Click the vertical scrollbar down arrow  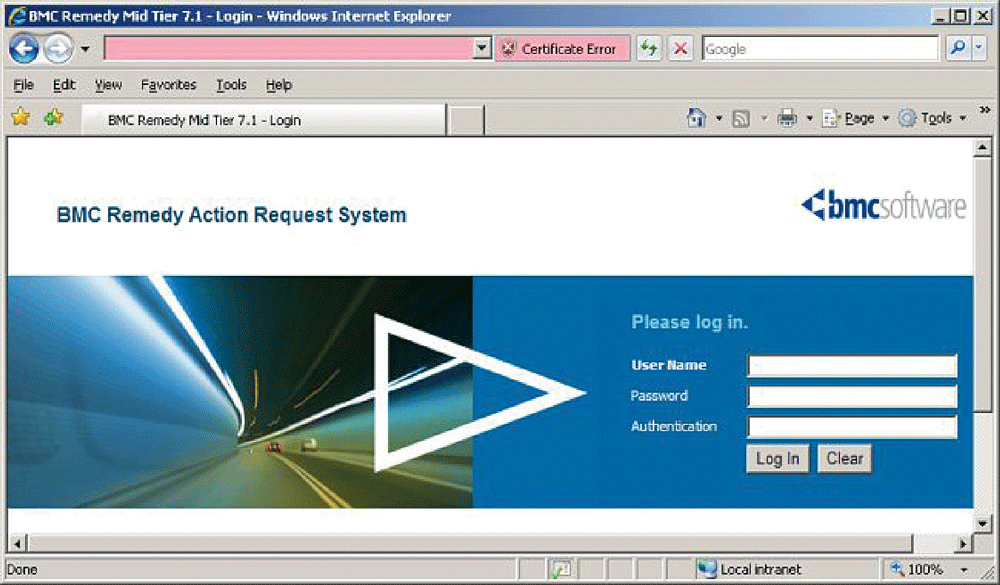[983, 524]
